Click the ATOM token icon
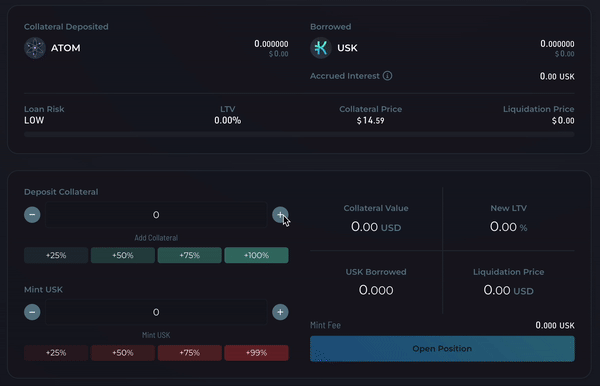The width and height of the screenshot is (600, 386). 35,48
